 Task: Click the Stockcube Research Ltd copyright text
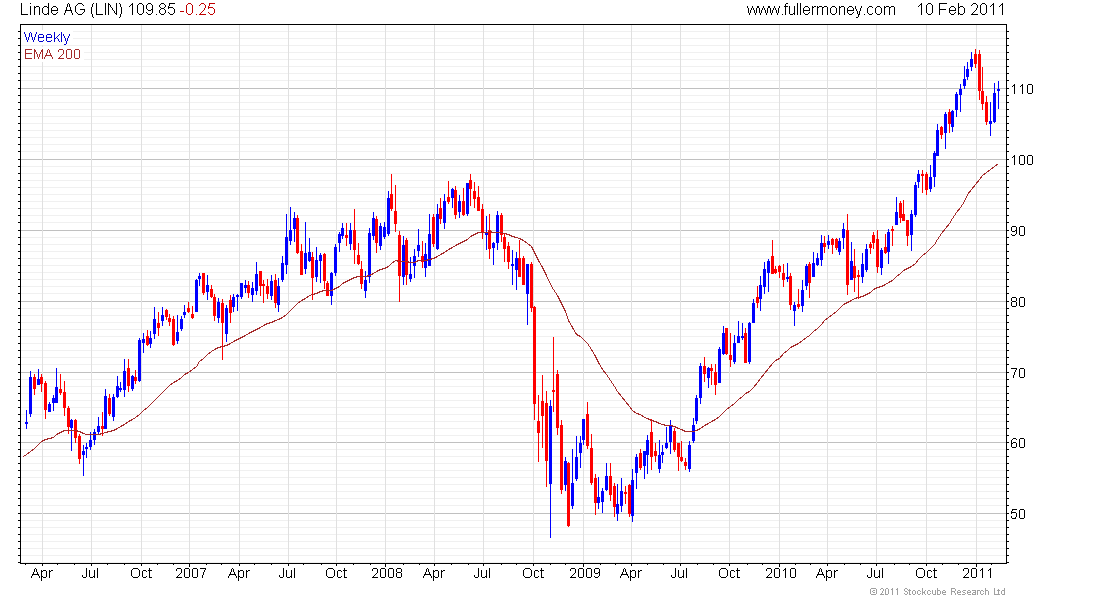pyautogui.click(x=937, y=592)
